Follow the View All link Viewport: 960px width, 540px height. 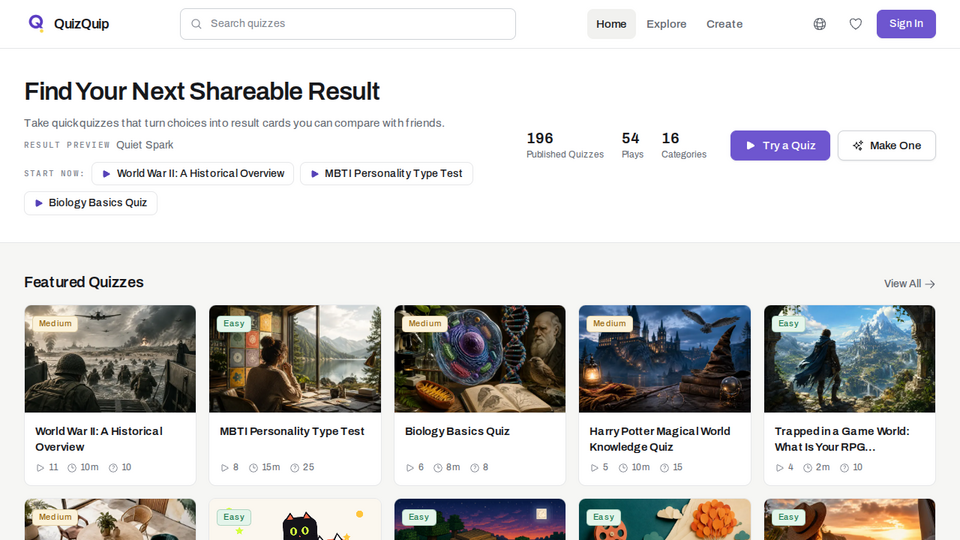tap(909, 284)
